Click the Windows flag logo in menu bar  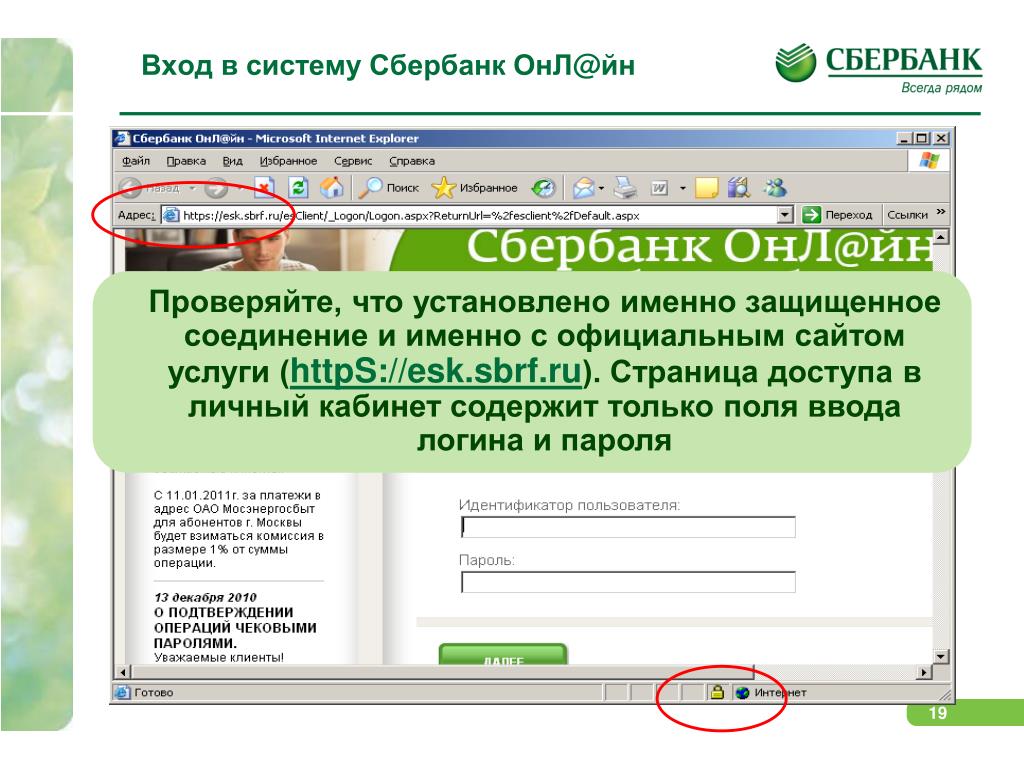tap(929, 161)
